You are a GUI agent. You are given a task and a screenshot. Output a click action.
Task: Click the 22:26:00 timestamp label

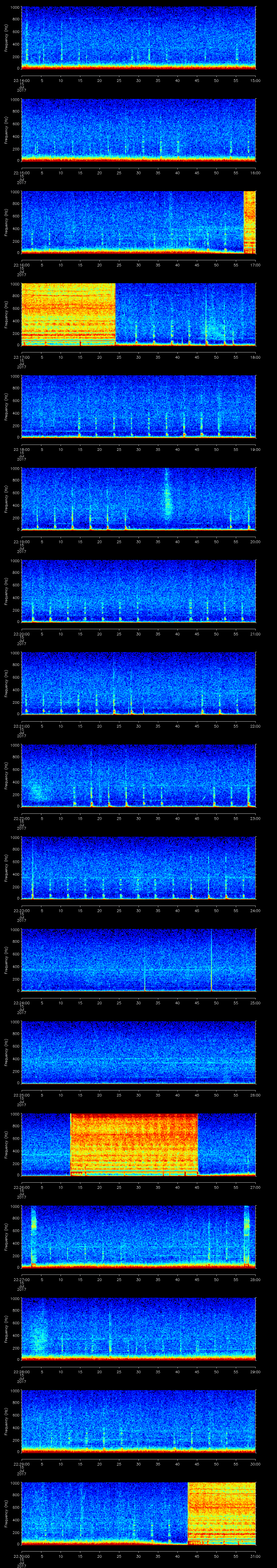pyautogui.click(x=21, y=1187)
